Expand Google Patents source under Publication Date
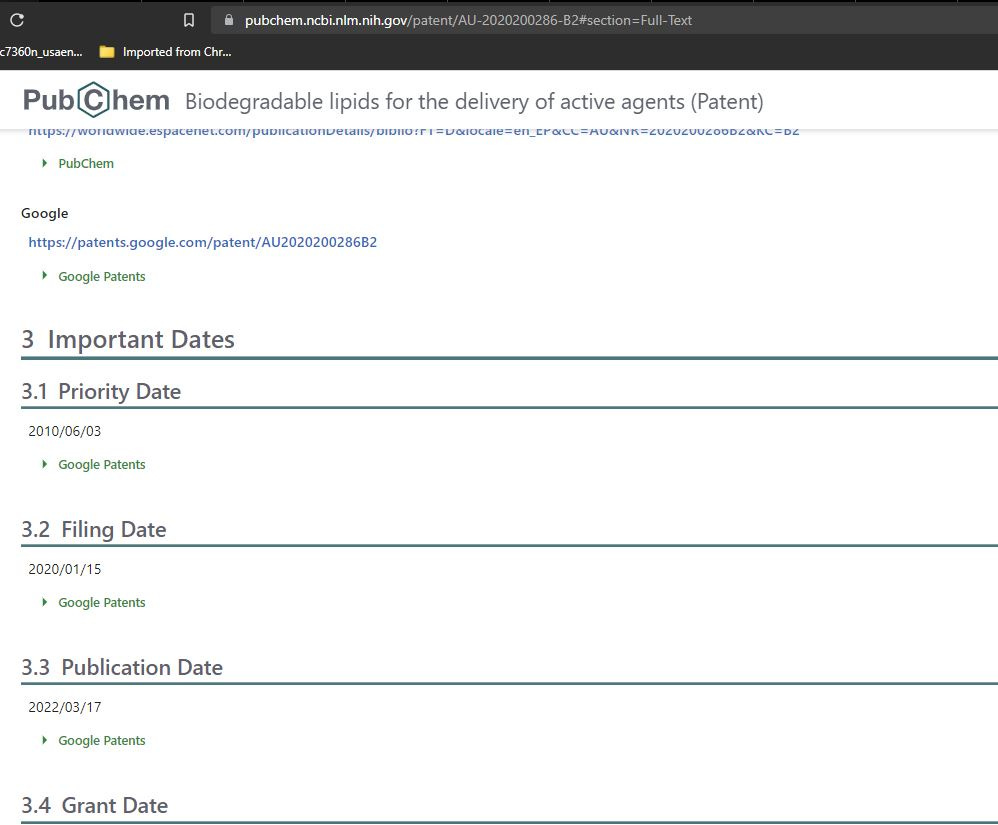Viewport: 998px width, 825px height. [x=94, y=740]
